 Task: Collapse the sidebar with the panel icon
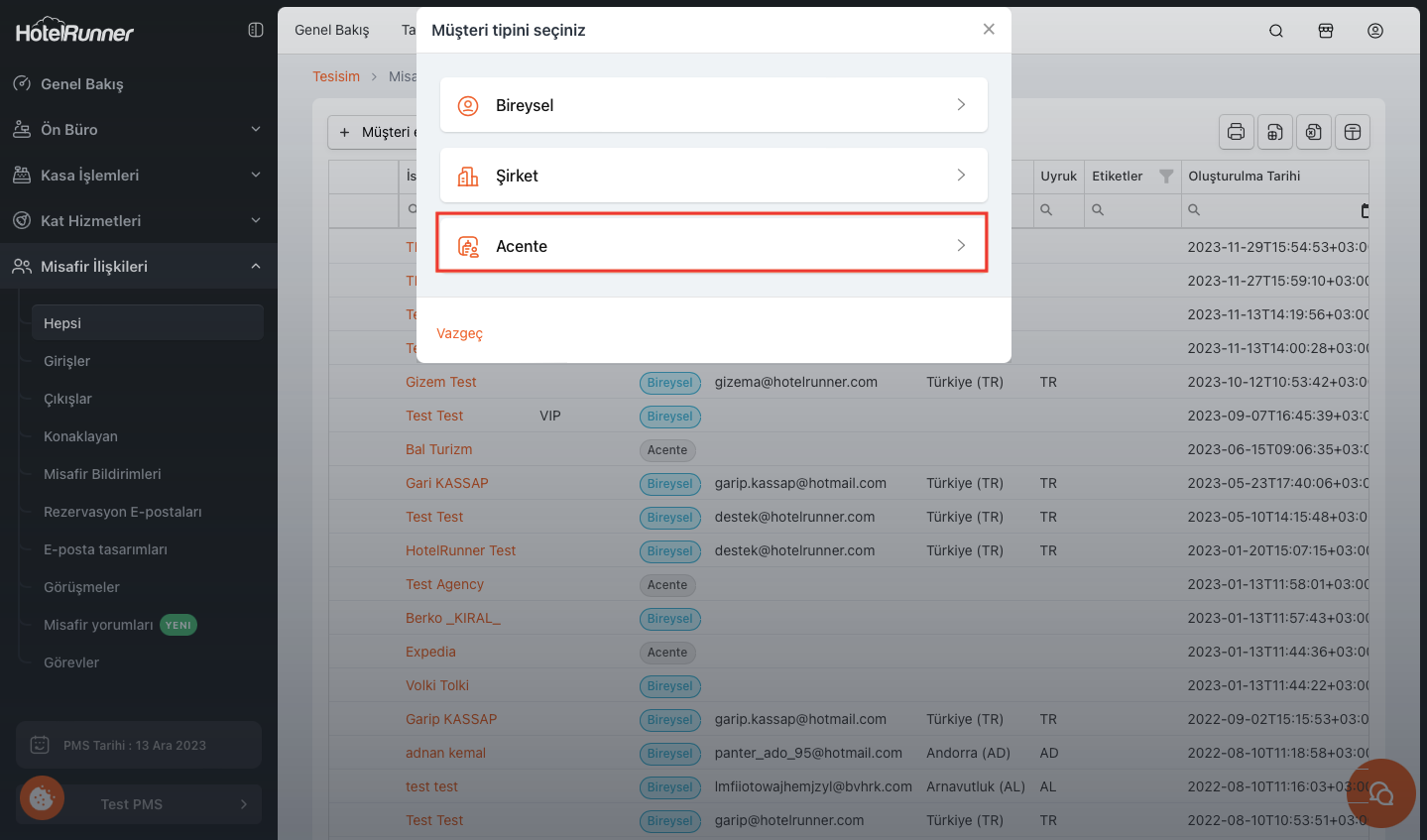pyautogui.click(x=256, y=30)
